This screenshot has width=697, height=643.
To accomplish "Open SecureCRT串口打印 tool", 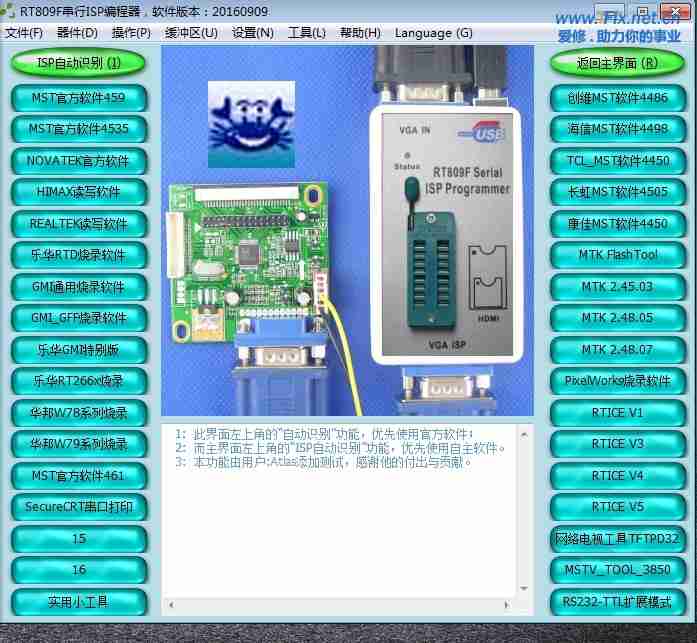I will click(x=79, y=507).
